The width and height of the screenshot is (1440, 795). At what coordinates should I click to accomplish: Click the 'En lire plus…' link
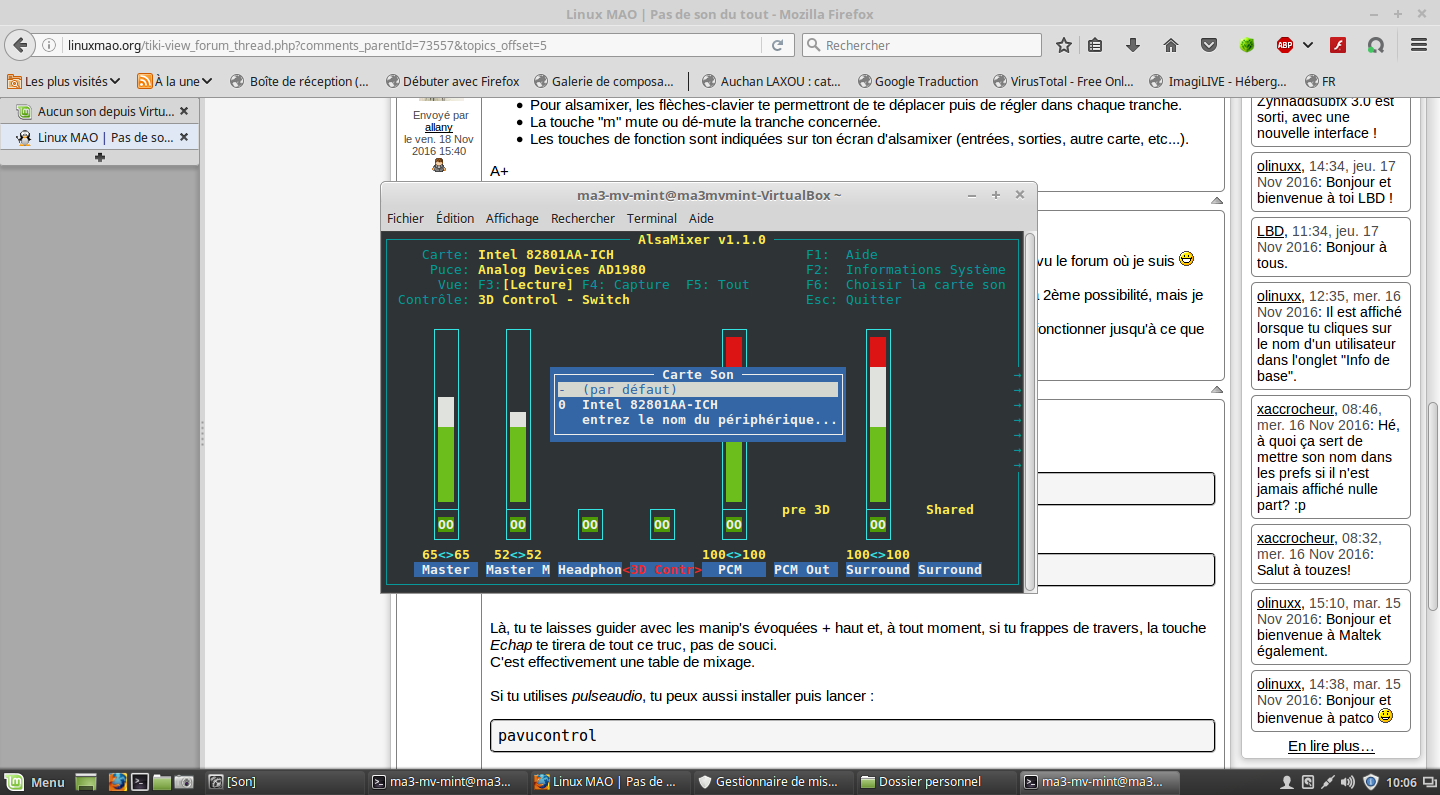pos(1330,746)
